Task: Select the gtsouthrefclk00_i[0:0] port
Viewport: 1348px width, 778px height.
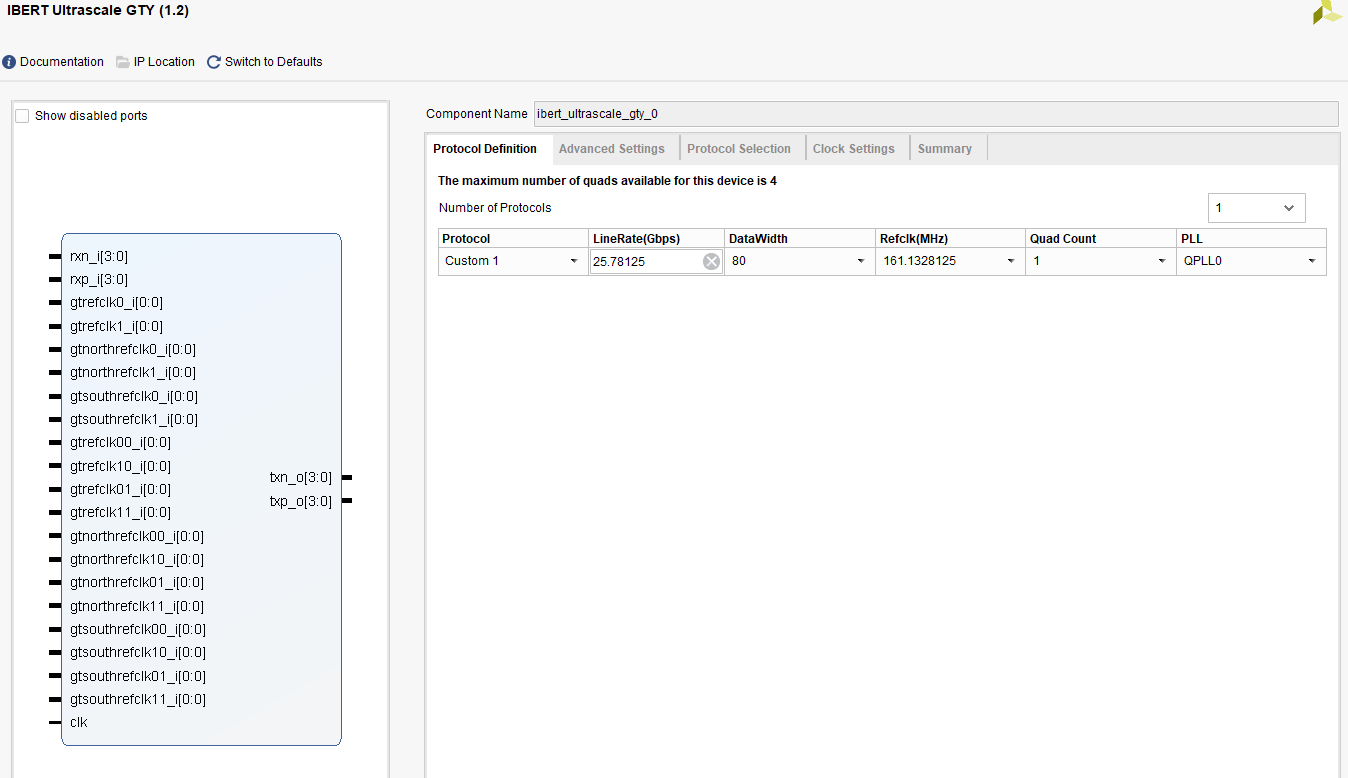Action: [138, 630]
